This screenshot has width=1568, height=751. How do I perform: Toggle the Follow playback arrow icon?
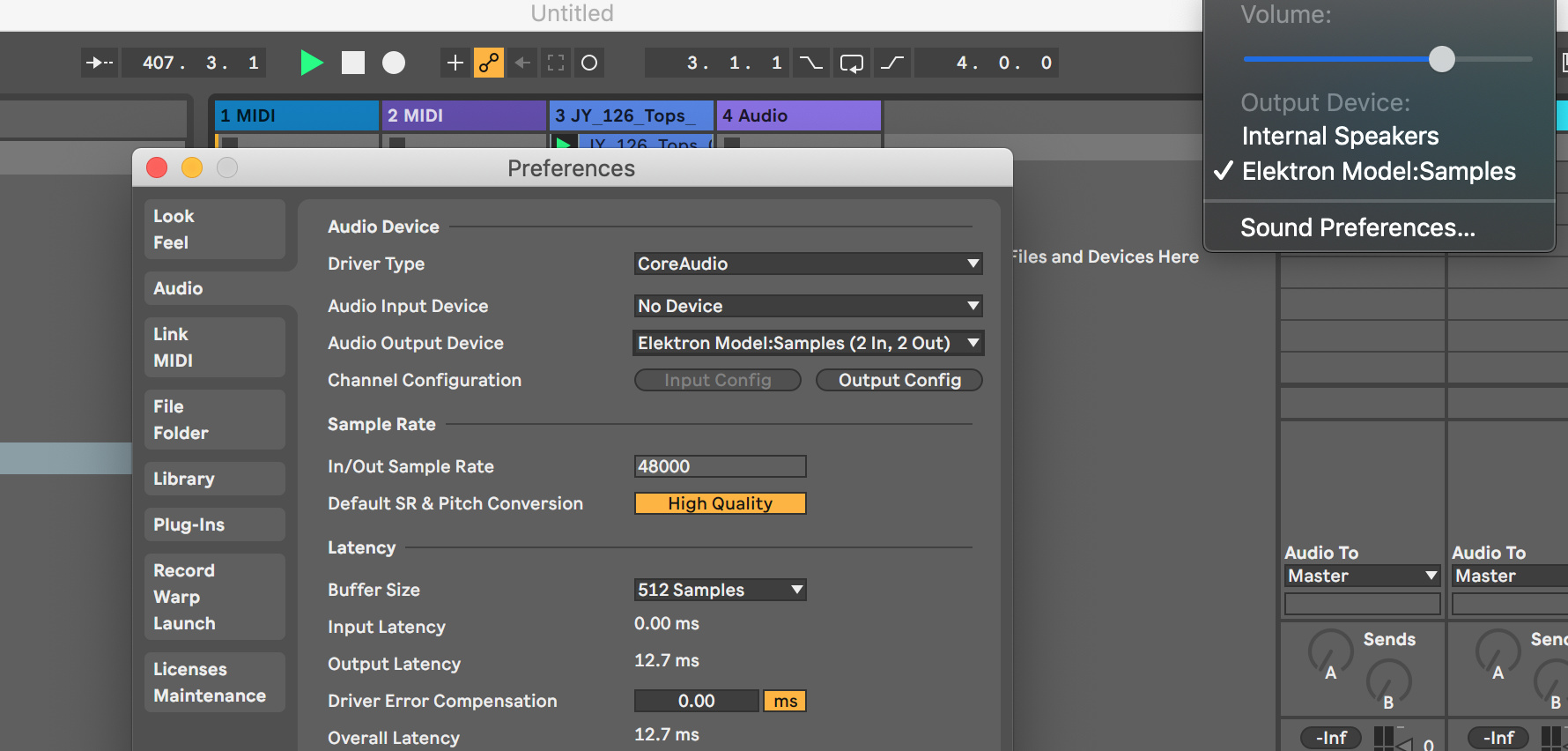pos(99,63)
